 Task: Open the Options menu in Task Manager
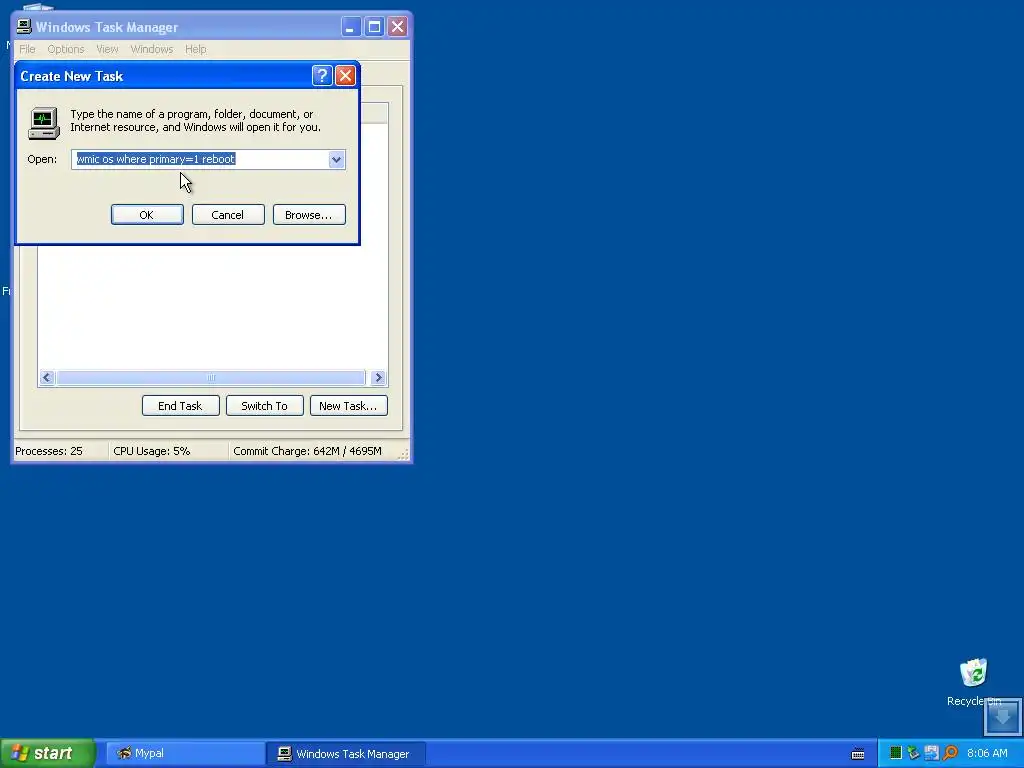point(66,49)
